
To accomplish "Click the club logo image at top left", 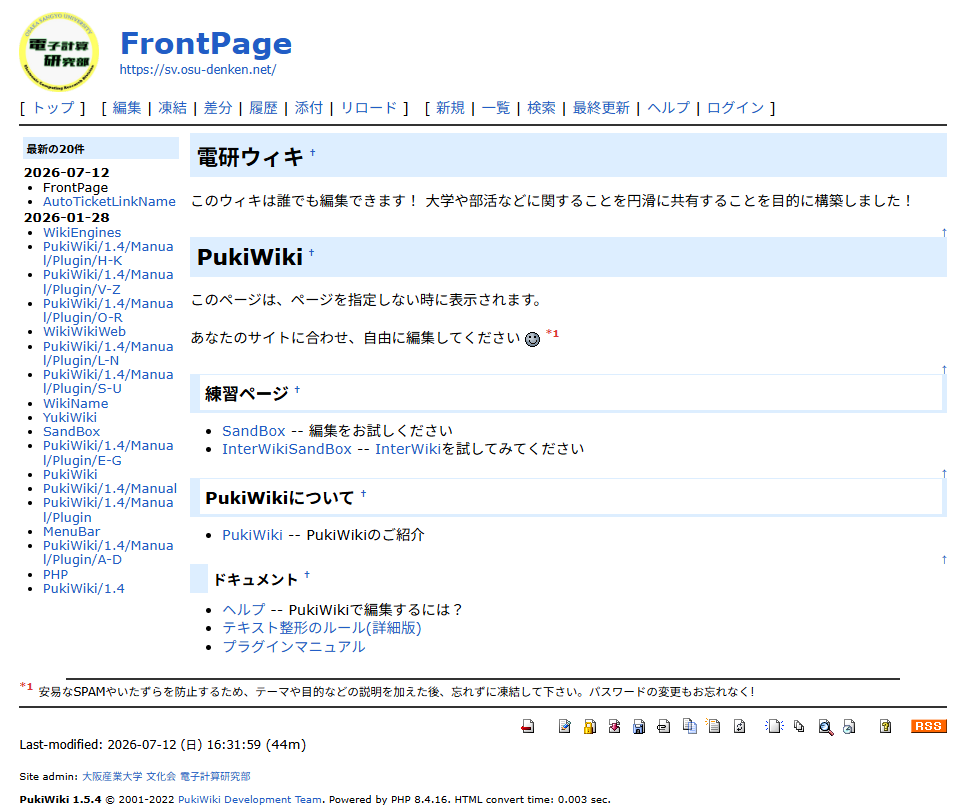I will click(x=59, y=52).
